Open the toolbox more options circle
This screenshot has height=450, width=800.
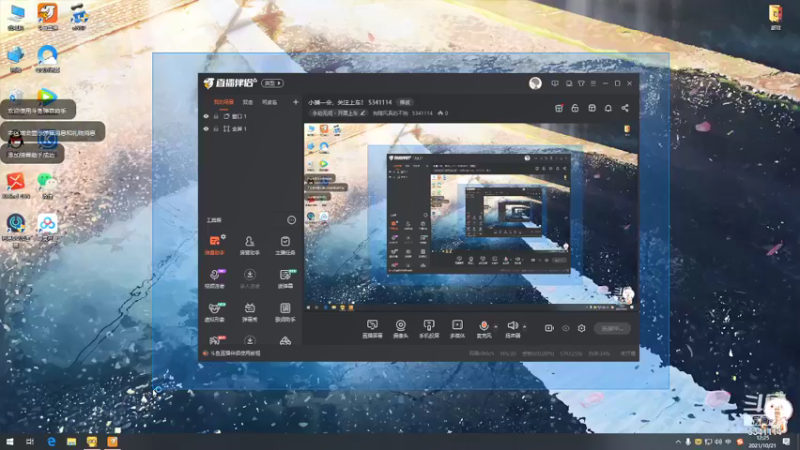tap(291, 220)
